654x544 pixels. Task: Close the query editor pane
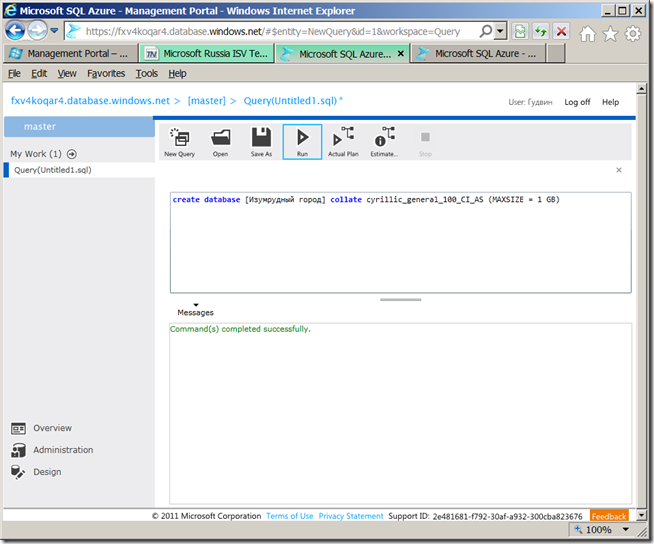click(619, 170)
